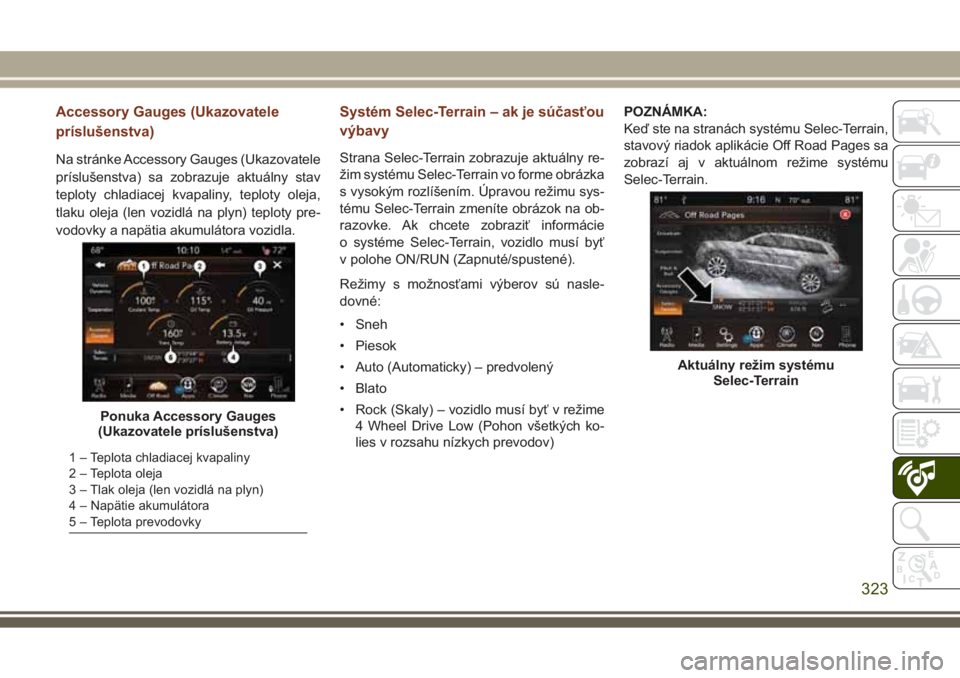Select the orange Selec-Terrain tab in right screen
960x678 pixels.
point(668,307)
